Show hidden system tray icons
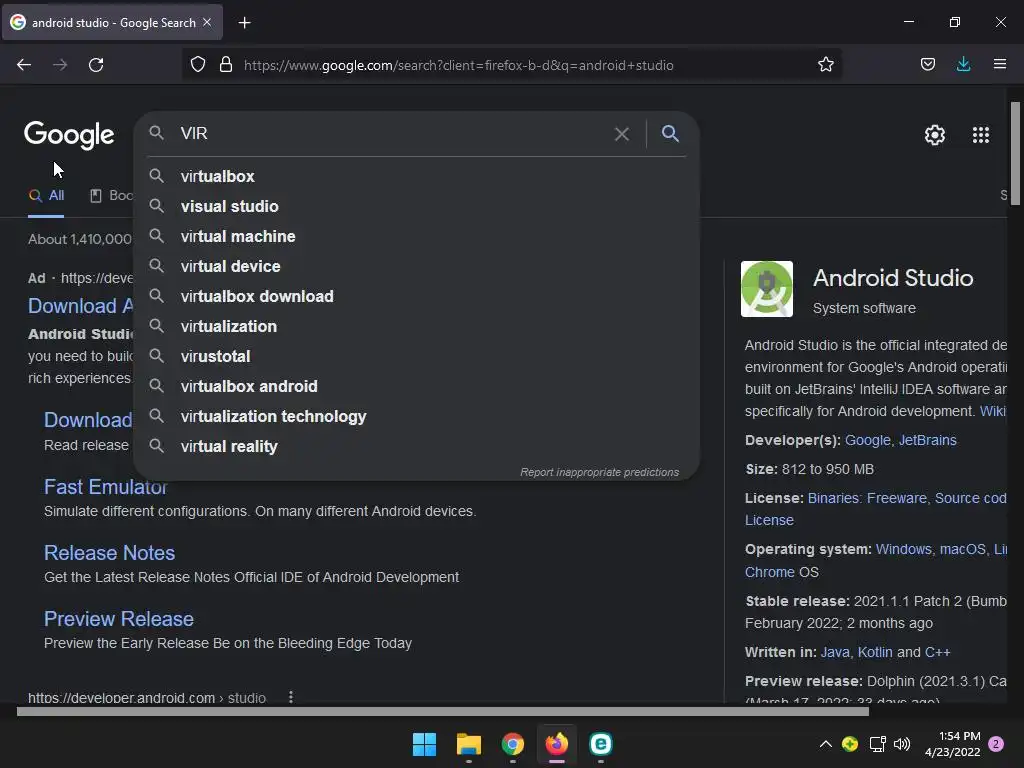Image resolution: width=1024 pixels, height=768 pixels. pyautogui.click(x=825, y=744)
